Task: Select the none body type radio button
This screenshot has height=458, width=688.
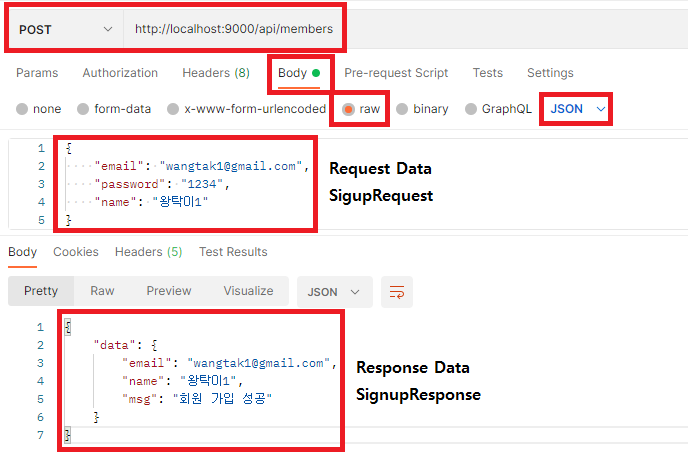Action: pos(22,109)
